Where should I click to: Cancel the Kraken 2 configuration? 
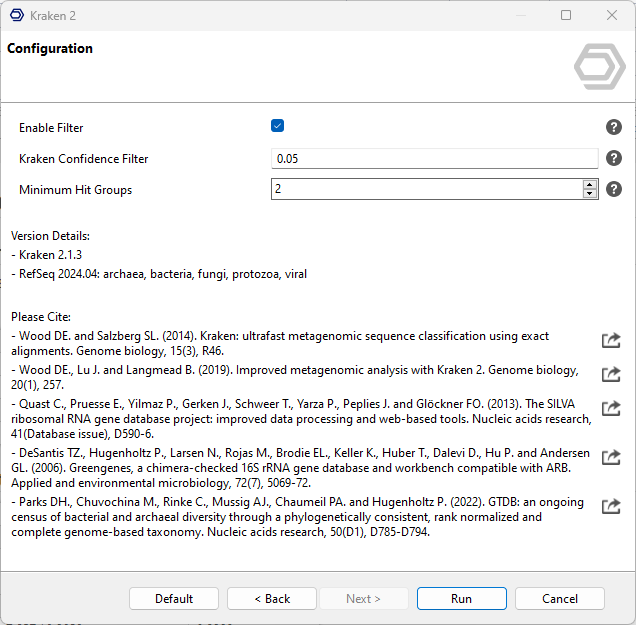point(560,598)
